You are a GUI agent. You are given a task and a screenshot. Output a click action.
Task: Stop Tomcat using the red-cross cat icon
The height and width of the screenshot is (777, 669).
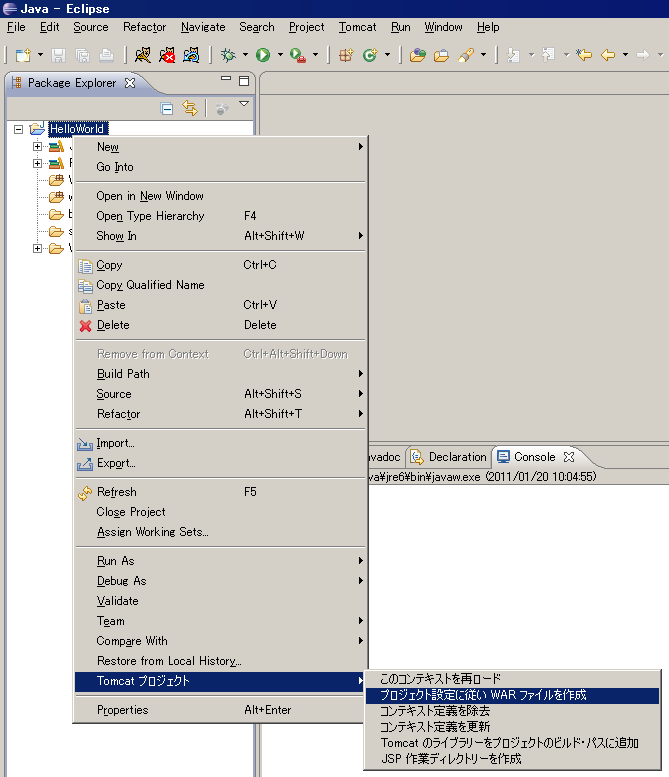pyautogui.click(x=167, y=55)
